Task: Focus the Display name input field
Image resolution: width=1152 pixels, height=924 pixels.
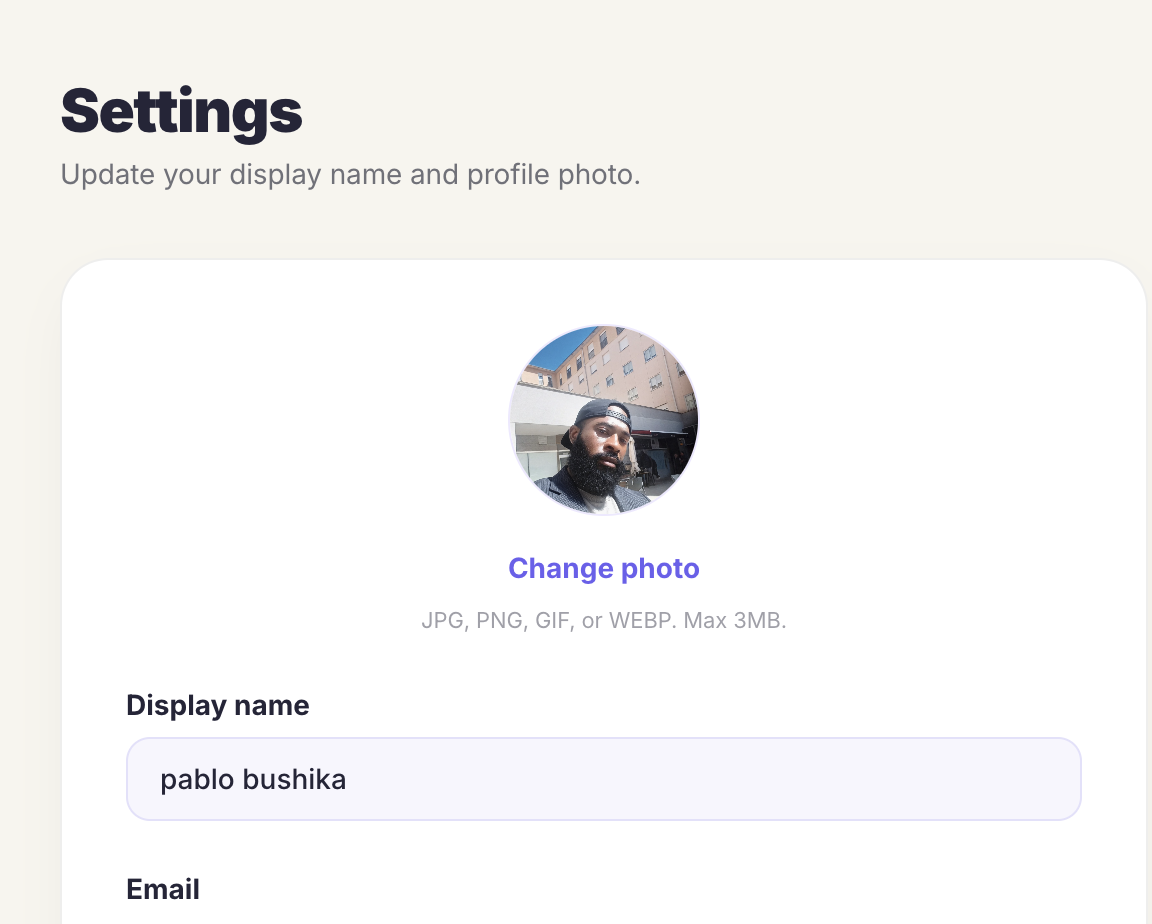Action: [x=603, y=779]
